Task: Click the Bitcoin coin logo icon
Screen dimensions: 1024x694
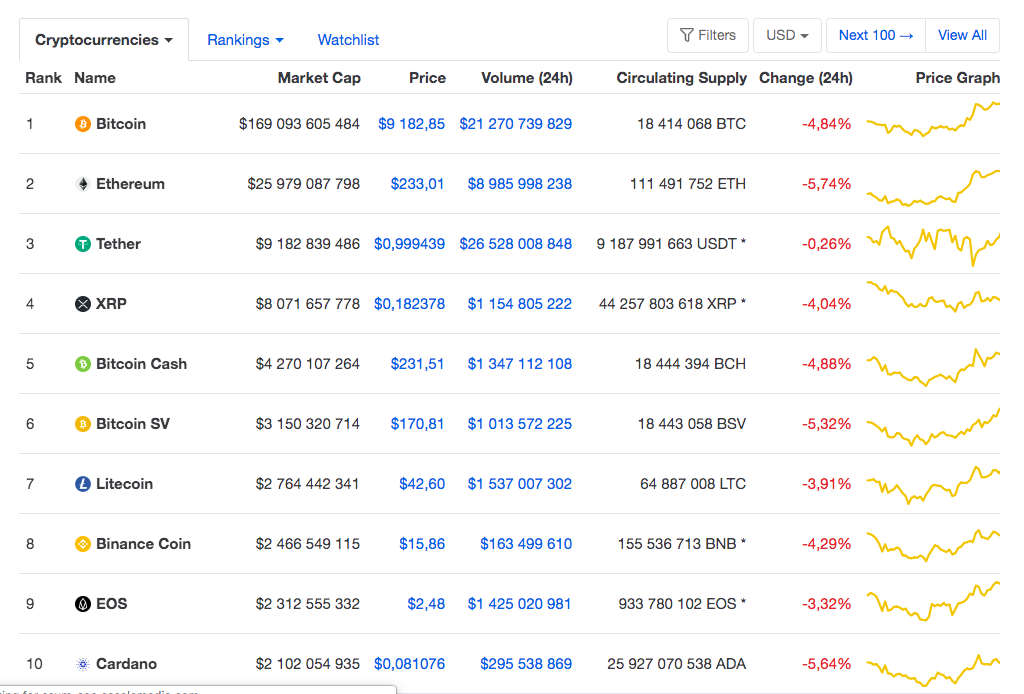Action: tap(82, 124)
